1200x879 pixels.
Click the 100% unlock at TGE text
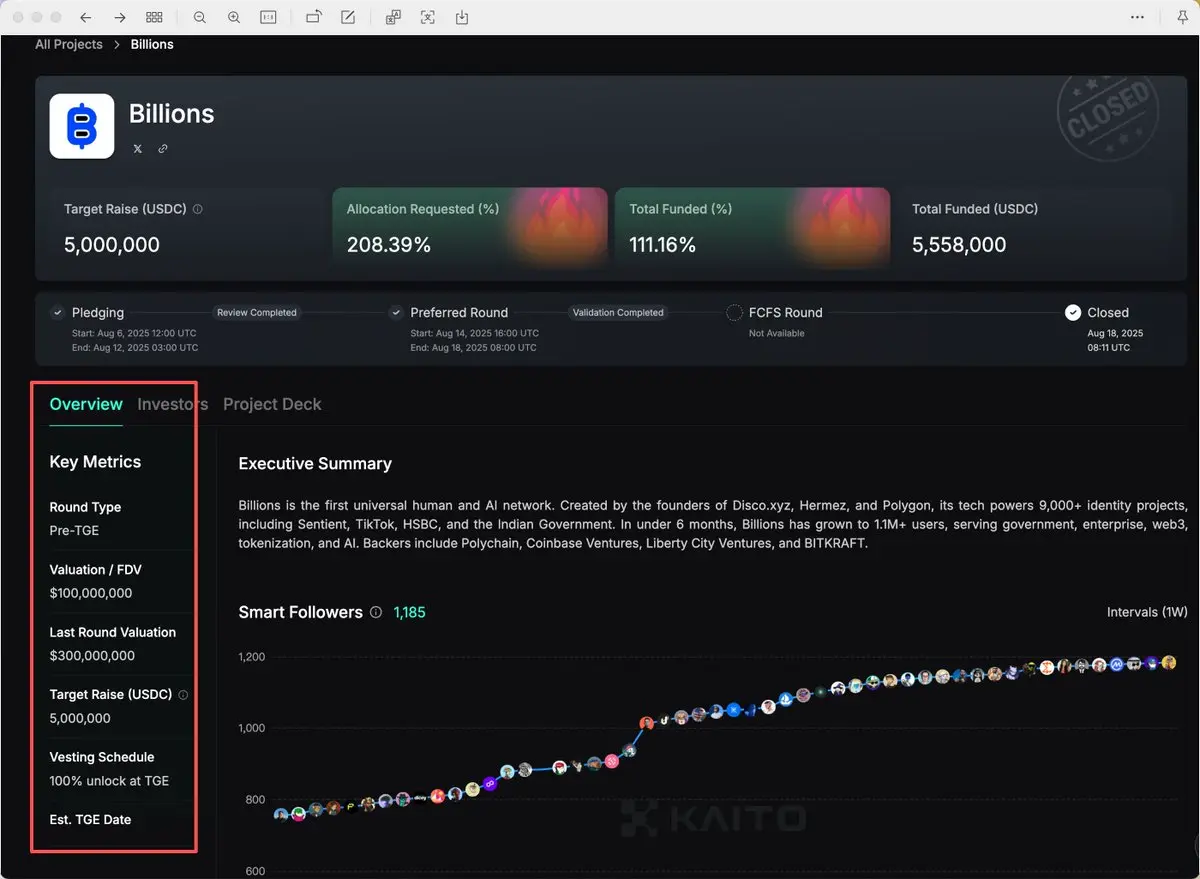tap(109, 781)
